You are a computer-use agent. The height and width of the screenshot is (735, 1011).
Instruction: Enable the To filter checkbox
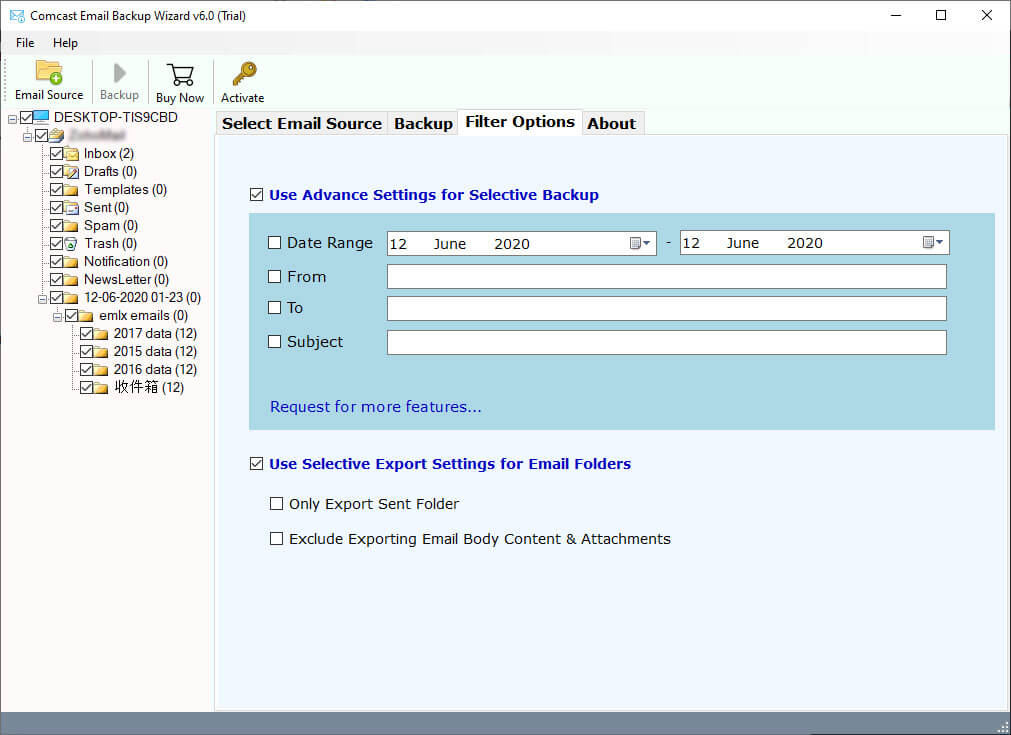point(275,308)
